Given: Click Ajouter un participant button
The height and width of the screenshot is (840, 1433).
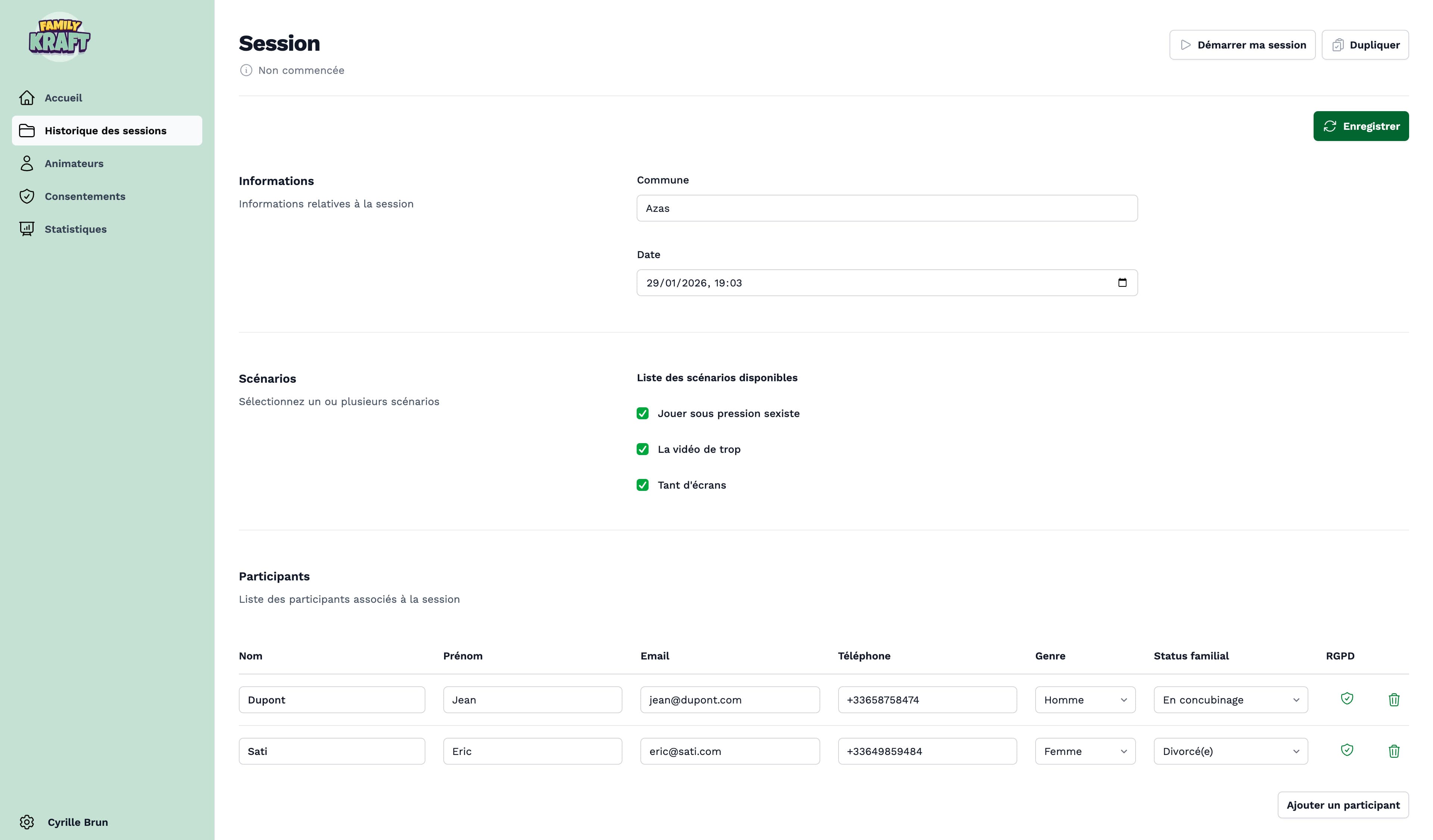Looking at the screenshot, I should (1343, 805).
